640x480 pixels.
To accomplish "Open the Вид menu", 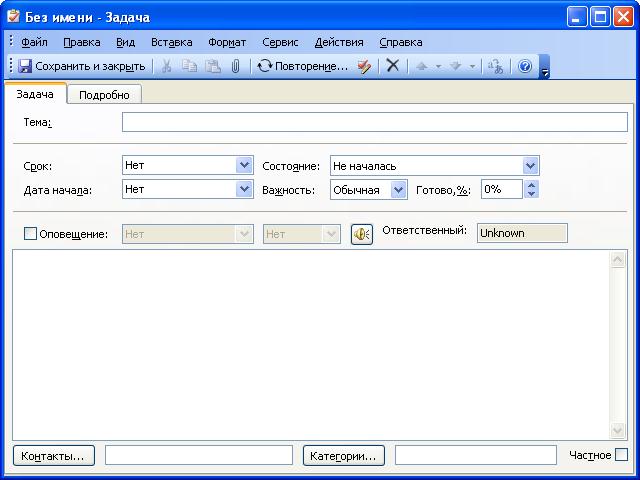I will [125, 42].
